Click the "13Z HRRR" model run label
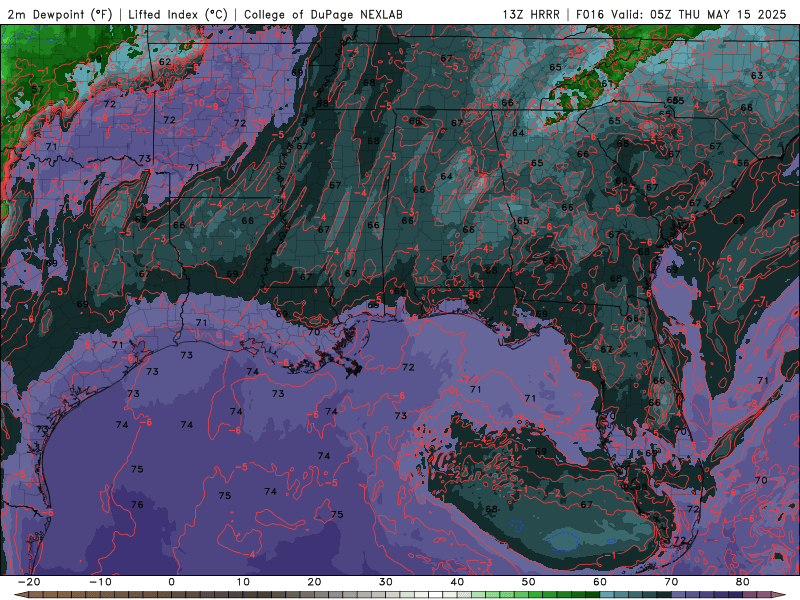Viewport: 800px width, 600px height. click(531, 14)
